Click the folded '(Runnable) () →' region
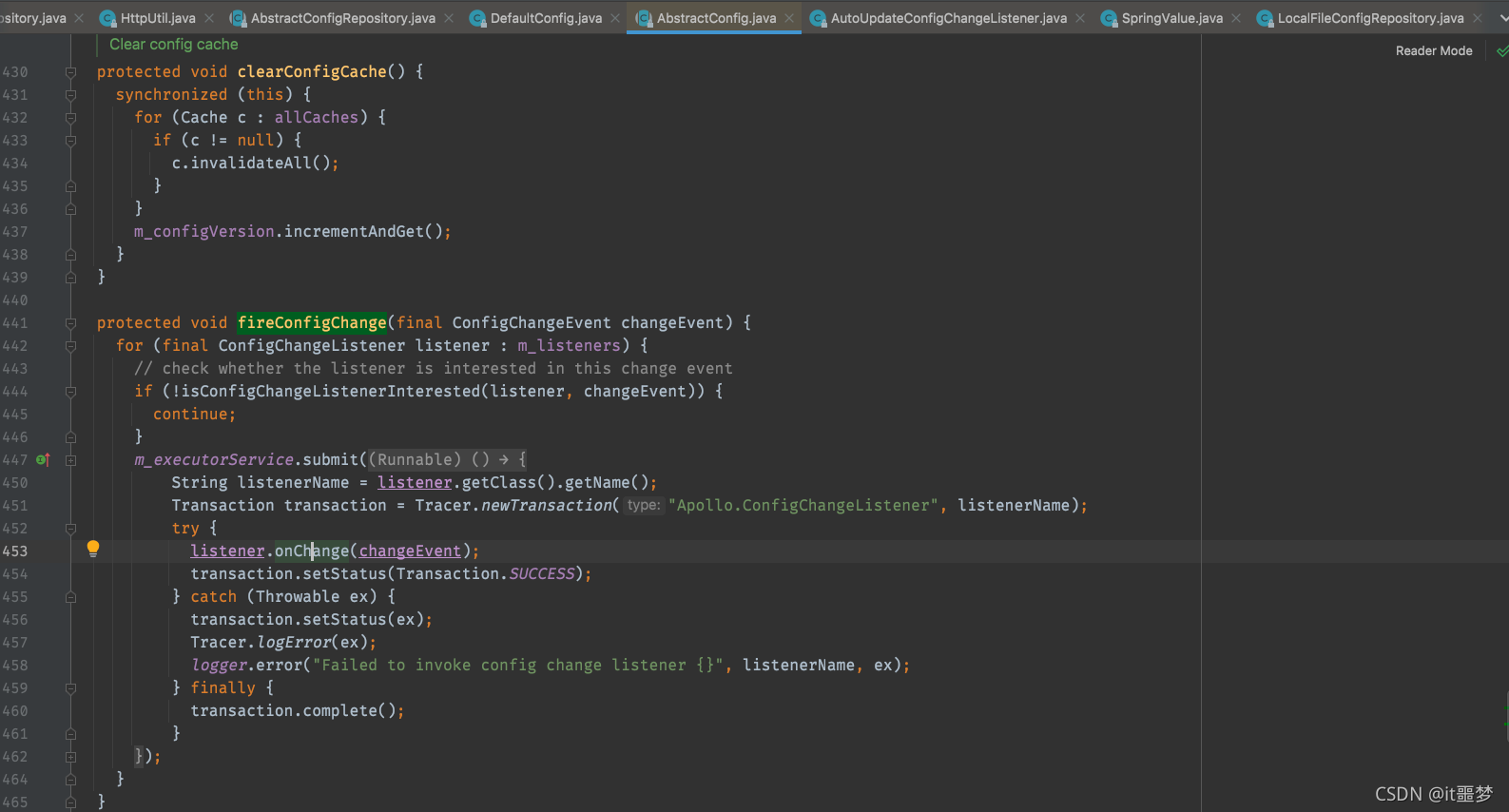This screenshot has height=812, width=1509. pyautogui.click(x=447, y=460)
